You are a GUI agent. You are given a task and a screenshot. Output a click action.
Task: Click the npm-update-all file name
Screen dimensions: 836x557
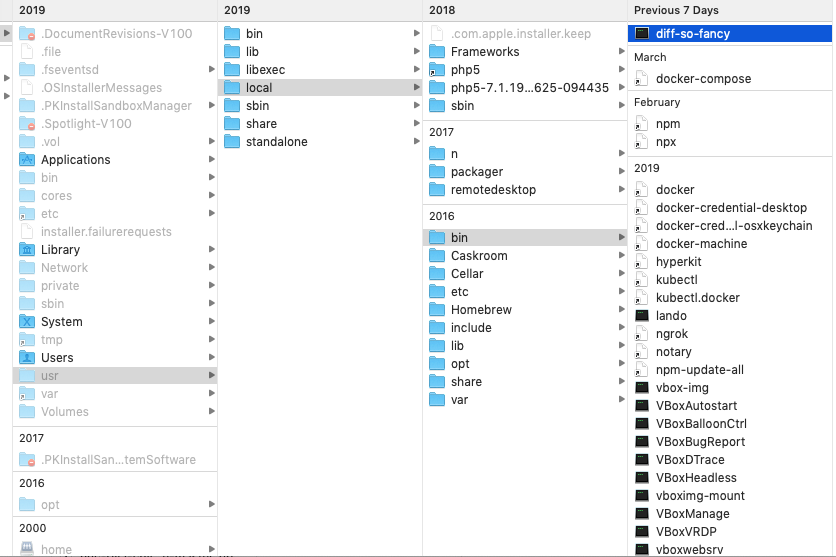pos(700,370)
